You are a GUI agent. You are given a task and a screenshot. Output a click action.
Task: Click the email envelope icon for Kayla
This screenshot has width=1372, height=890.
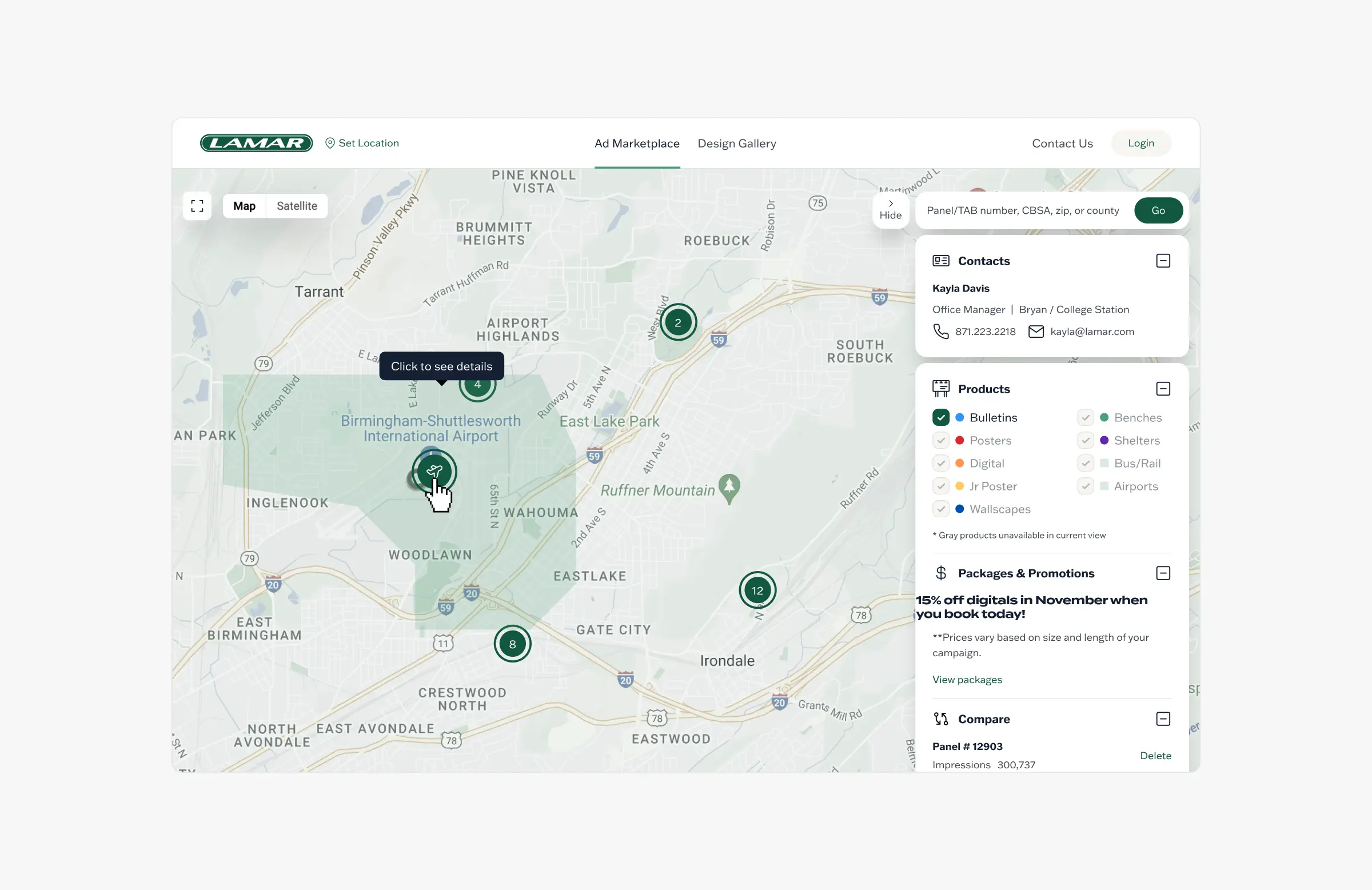pyautogui.click(x=1036, y=332)
